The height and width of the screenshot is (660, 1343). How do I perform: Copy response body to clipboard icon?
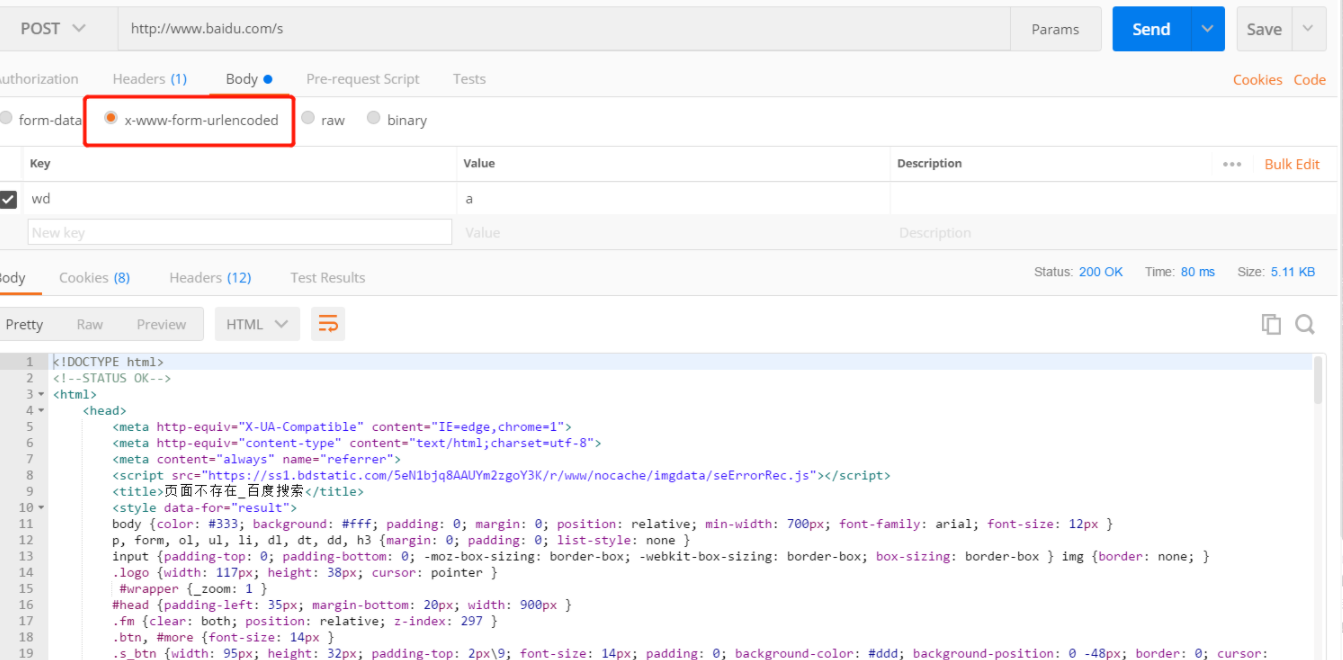coord(1271,324)
